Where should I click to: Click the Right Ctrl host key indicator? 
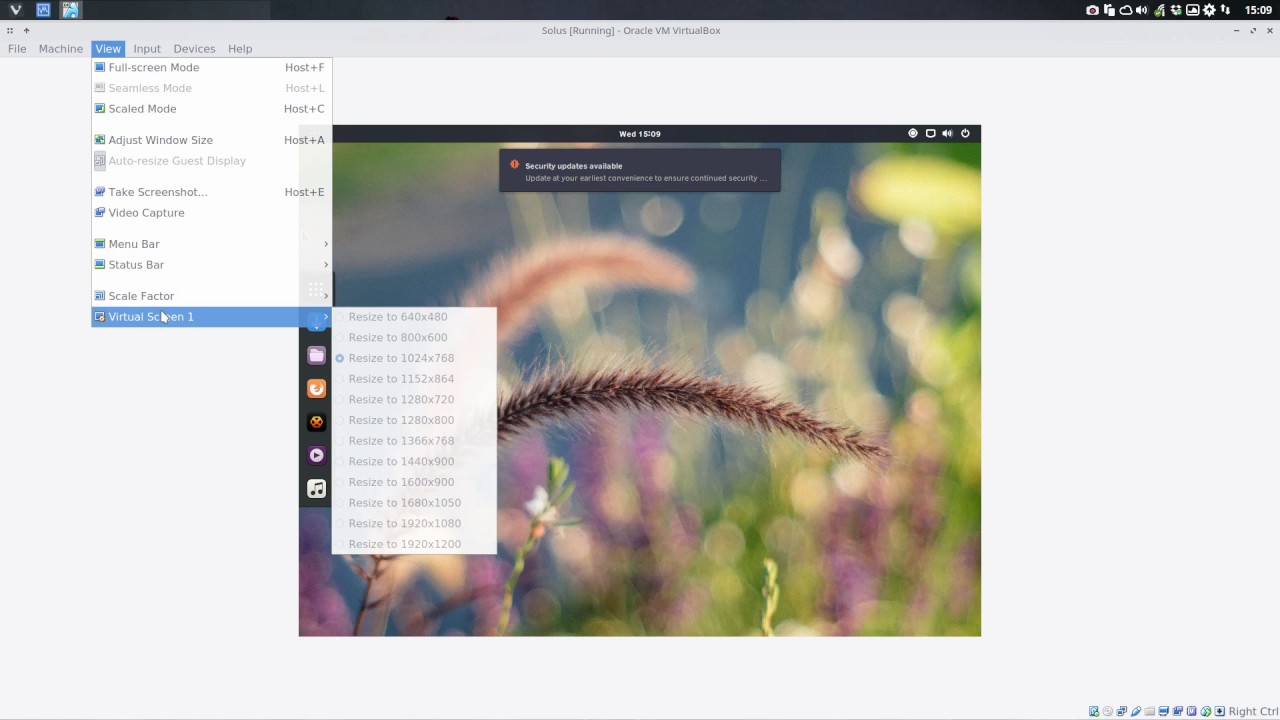pyautogui.click(x=1253, y=711)
